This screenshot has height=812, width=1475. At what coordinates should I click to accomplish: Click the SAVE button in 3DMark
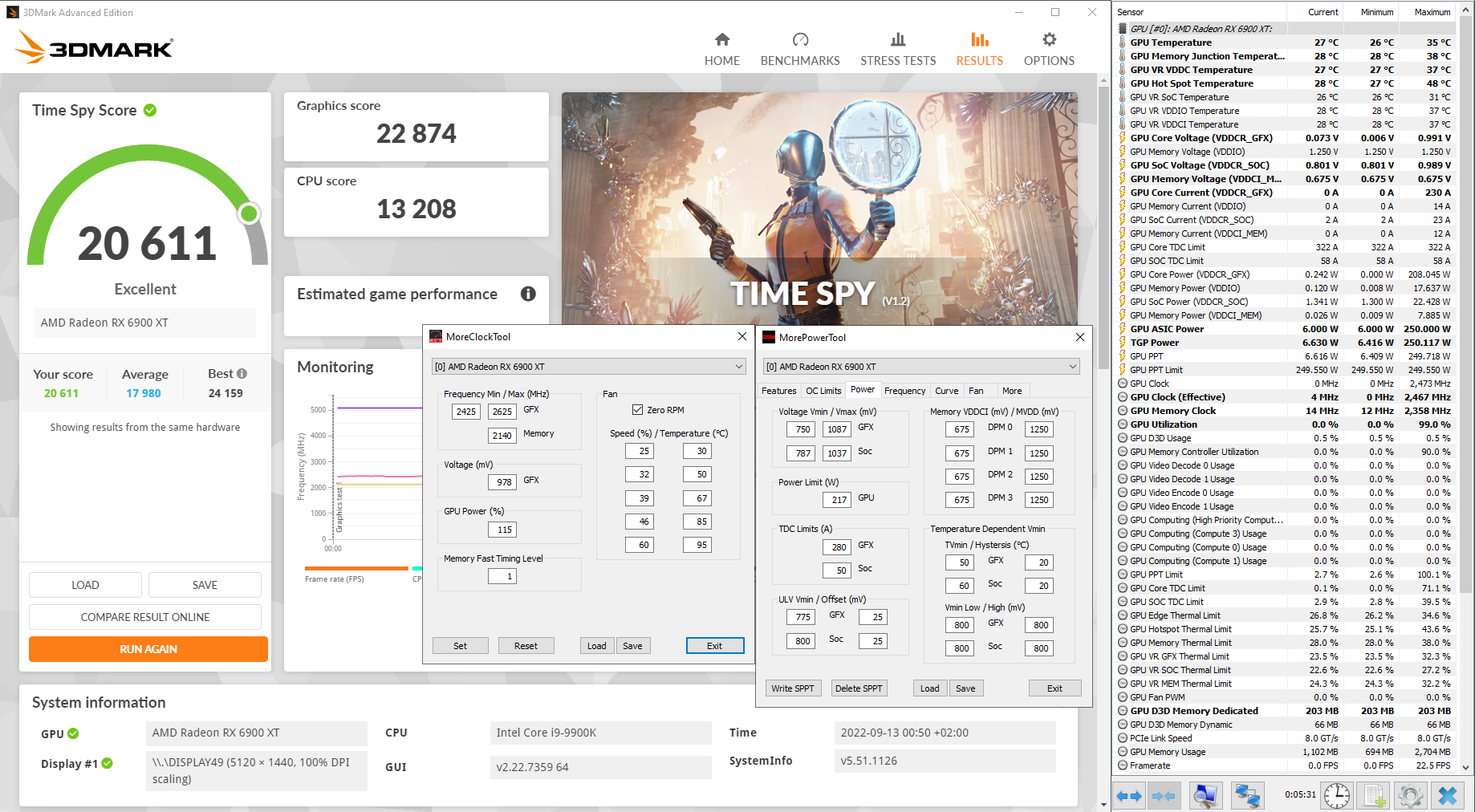pyautogui.click(x=205, y=585)
